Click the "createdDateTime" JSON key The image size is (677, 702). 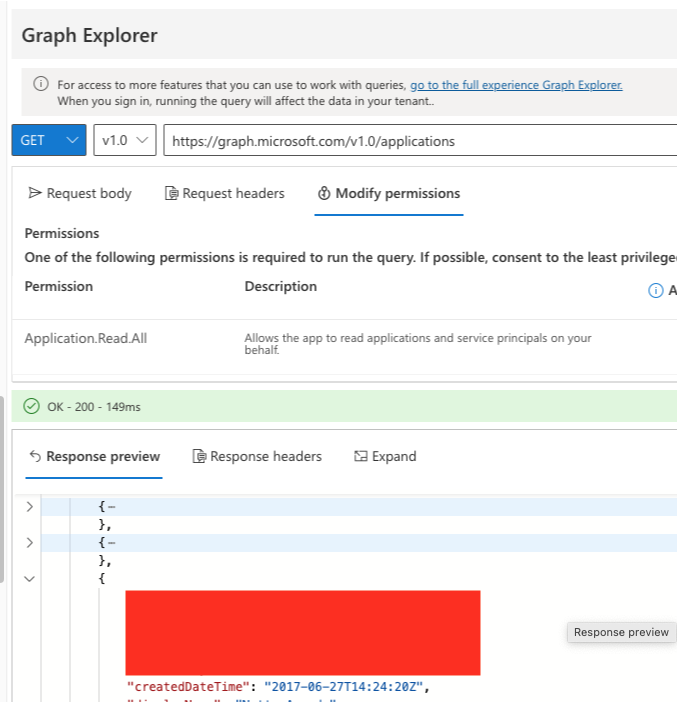click(188, 687)
